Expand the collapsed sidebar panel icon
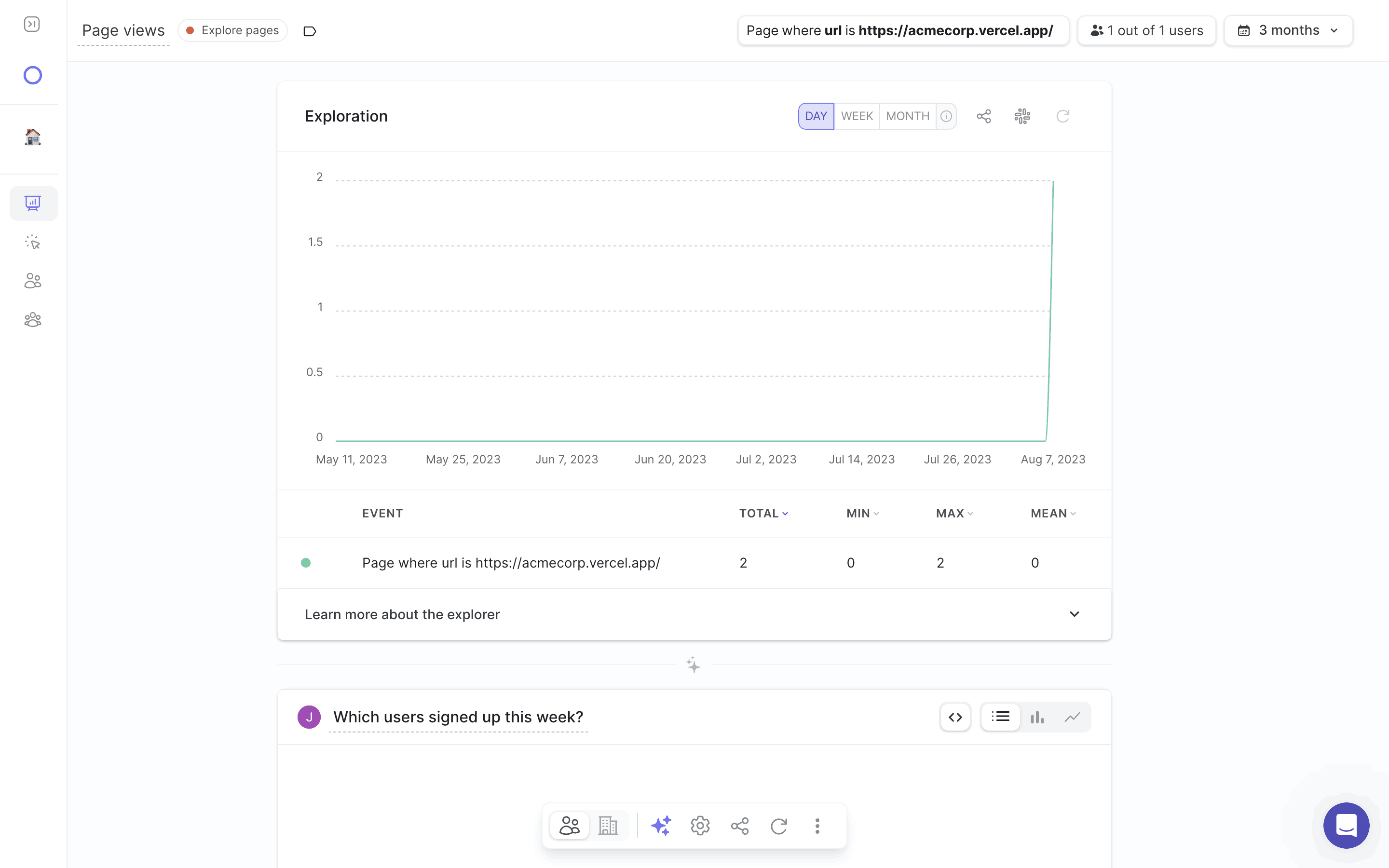Screen dimensions: 1389x868 click(x=32, y=24)
